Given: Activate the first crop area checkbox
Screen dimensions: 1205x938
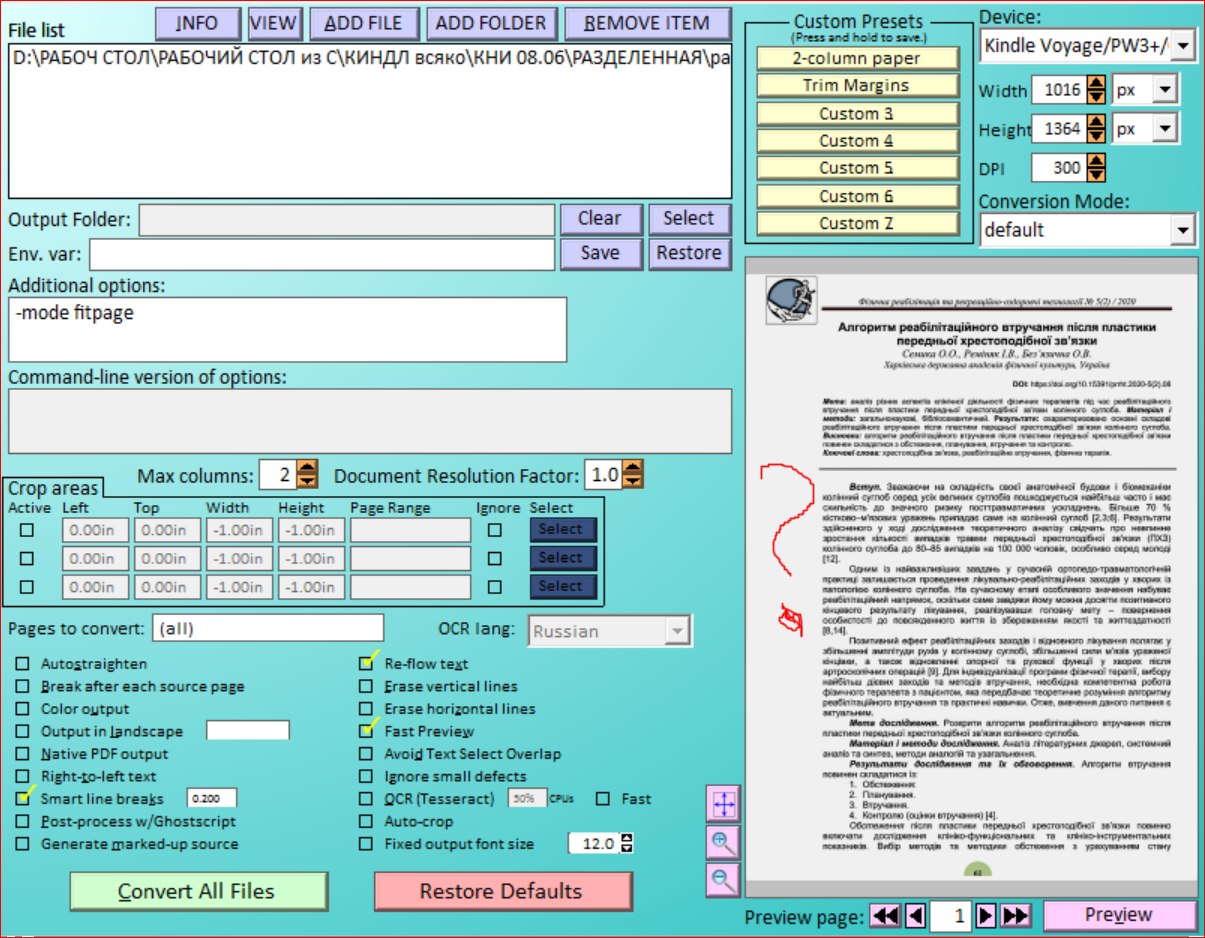Looking at the screenshot, I should (27, 530).
